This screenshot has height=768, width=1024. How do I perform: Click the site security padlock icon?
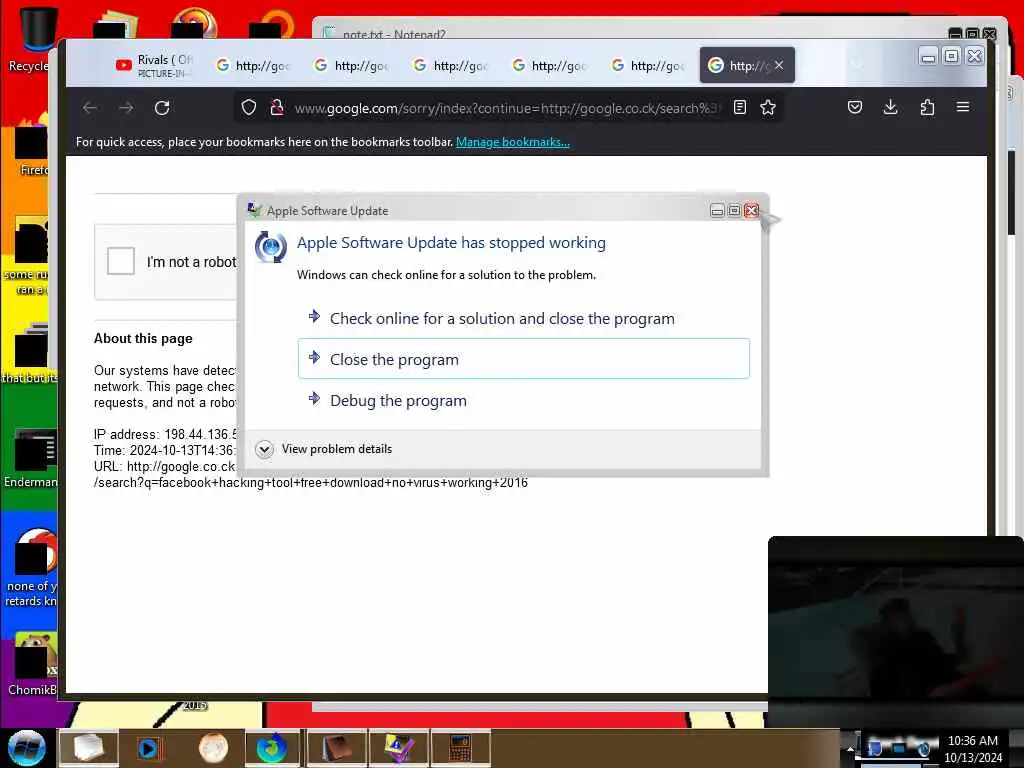point(276,107)
